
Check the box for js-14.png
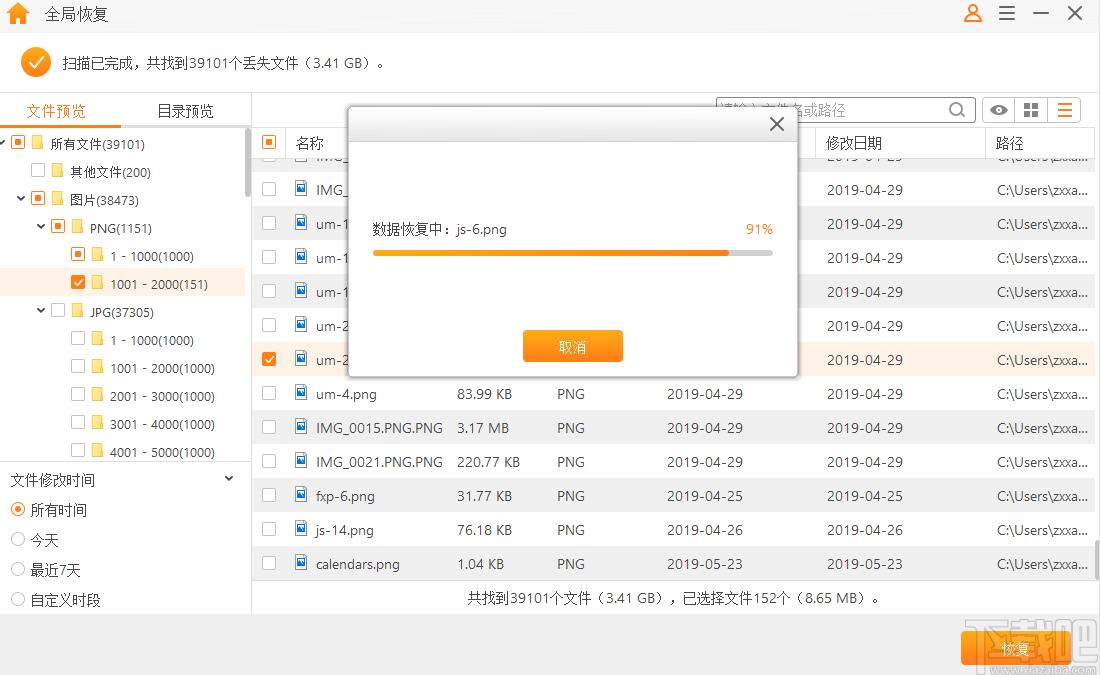269,530
